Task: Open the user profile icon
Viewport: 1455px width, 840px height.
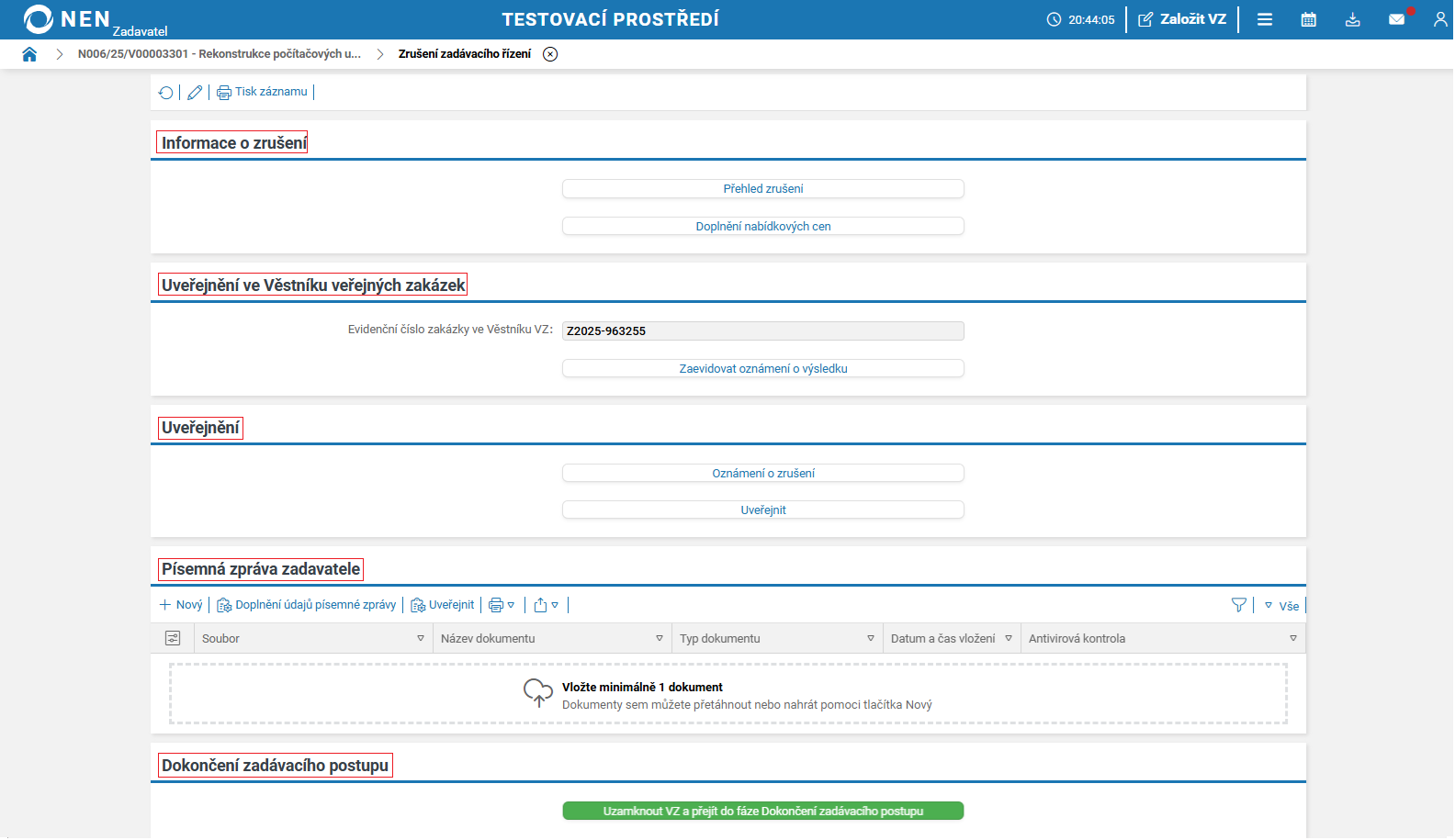Action: 1440,19
